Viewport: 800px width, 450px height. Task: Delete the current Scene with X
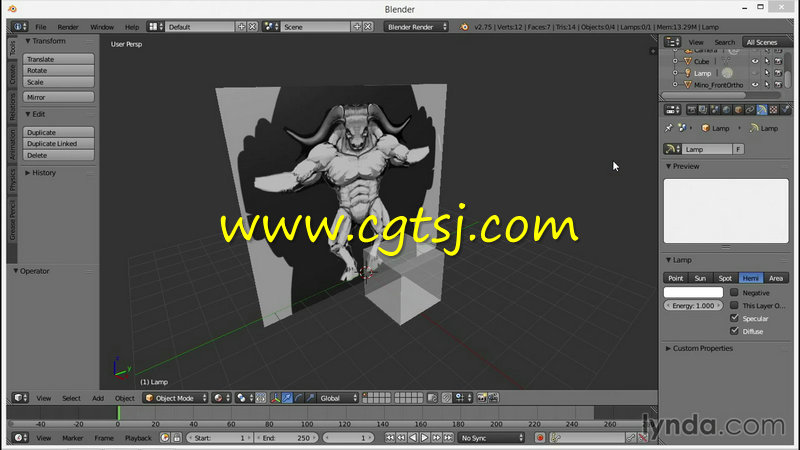point(368,27)
